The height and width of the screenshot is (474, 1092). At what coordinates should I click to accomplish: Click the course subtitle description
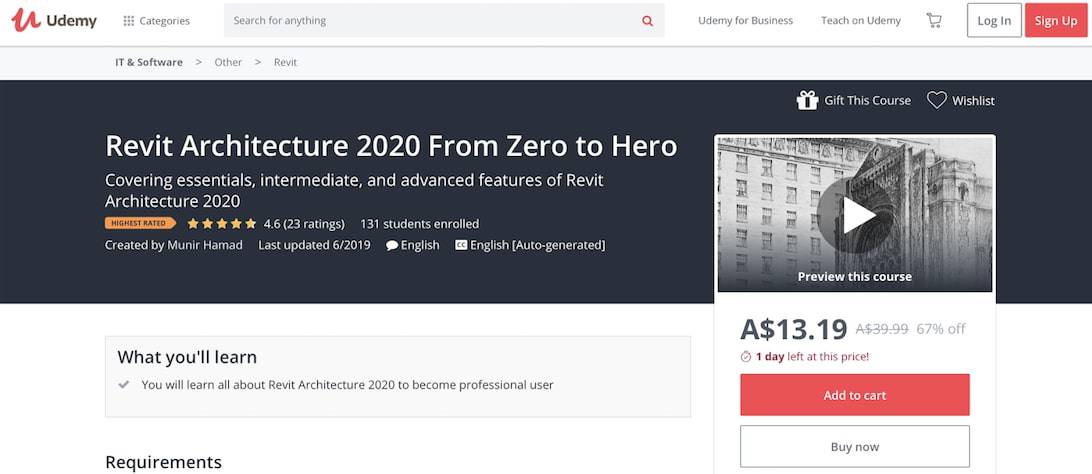354,191
